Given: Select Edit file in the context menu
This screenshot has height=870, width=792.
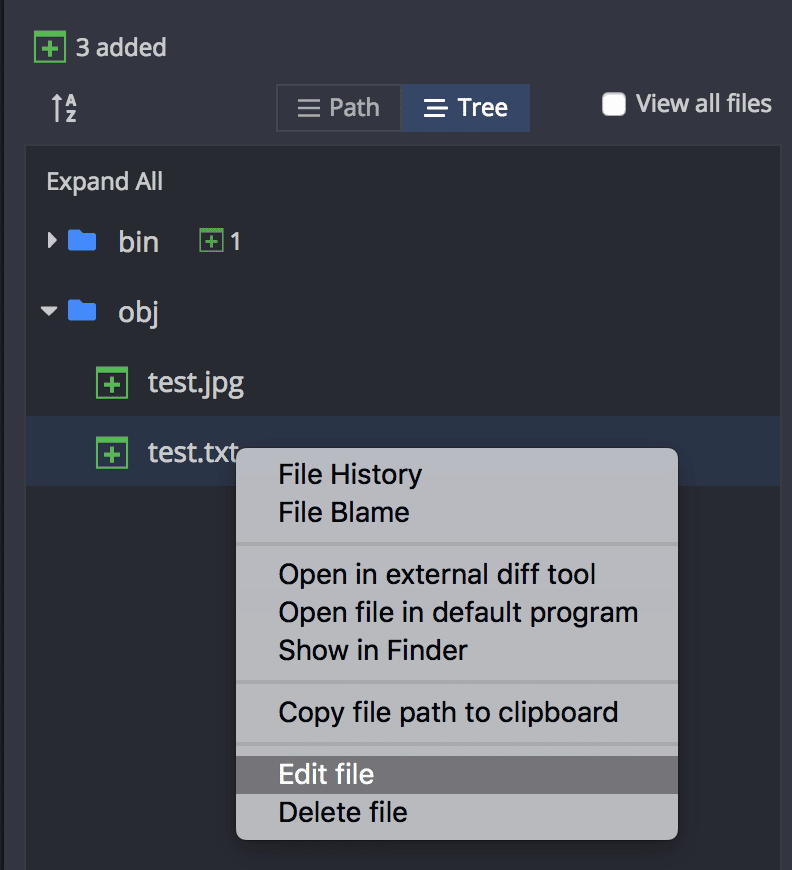Looking at the screenshot, I should 326,774.
